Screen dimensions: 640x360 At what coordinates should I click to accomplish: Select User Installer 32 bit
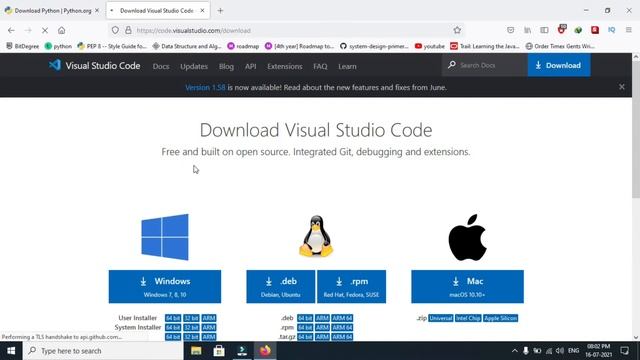pos(191,318)
